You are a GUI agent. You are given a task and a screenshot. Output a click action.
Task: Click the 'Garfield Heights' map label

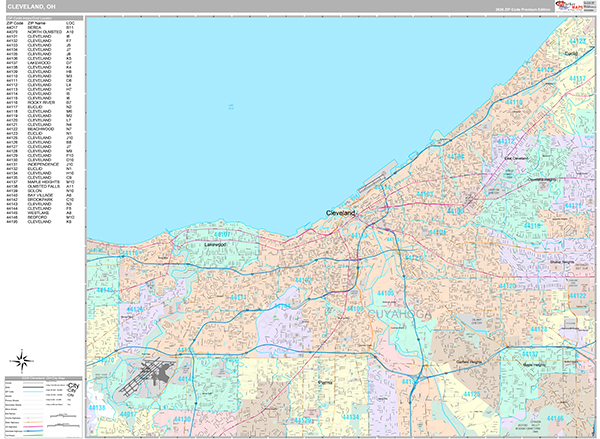[x=469, y=362]
